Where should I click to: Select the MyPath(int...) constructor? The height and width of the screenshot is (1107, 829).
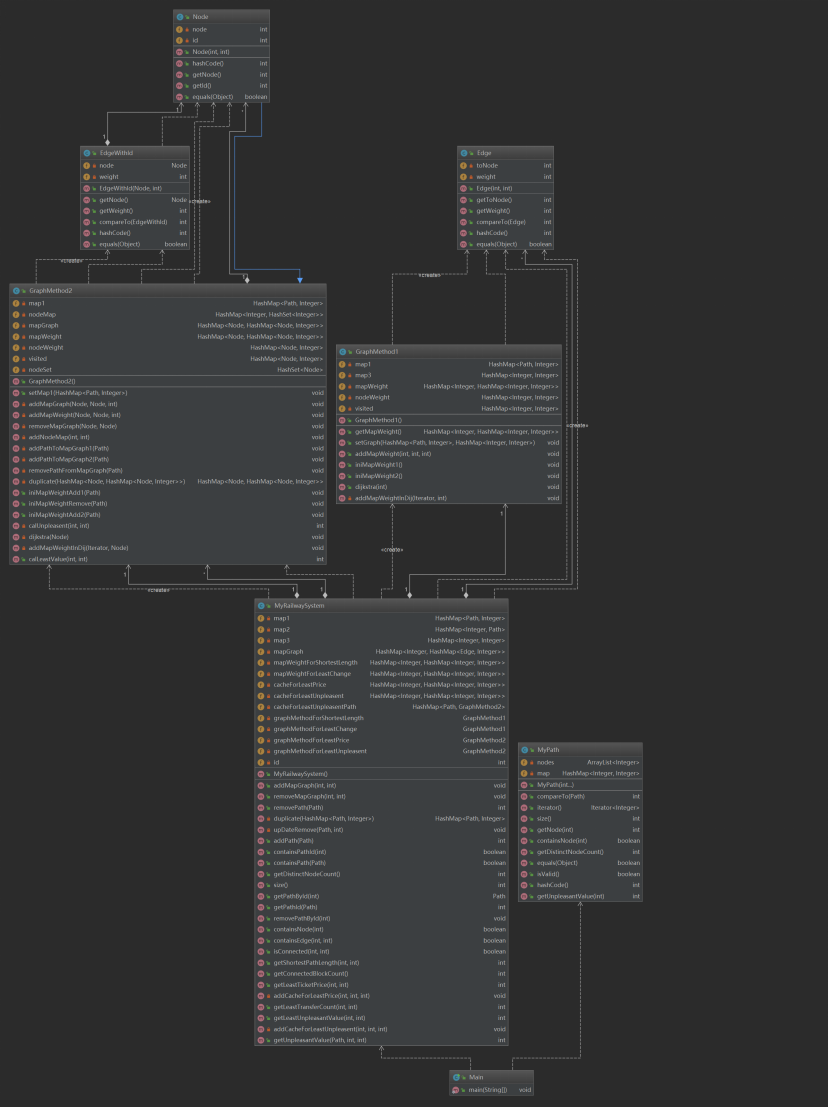tap(580, 785)
